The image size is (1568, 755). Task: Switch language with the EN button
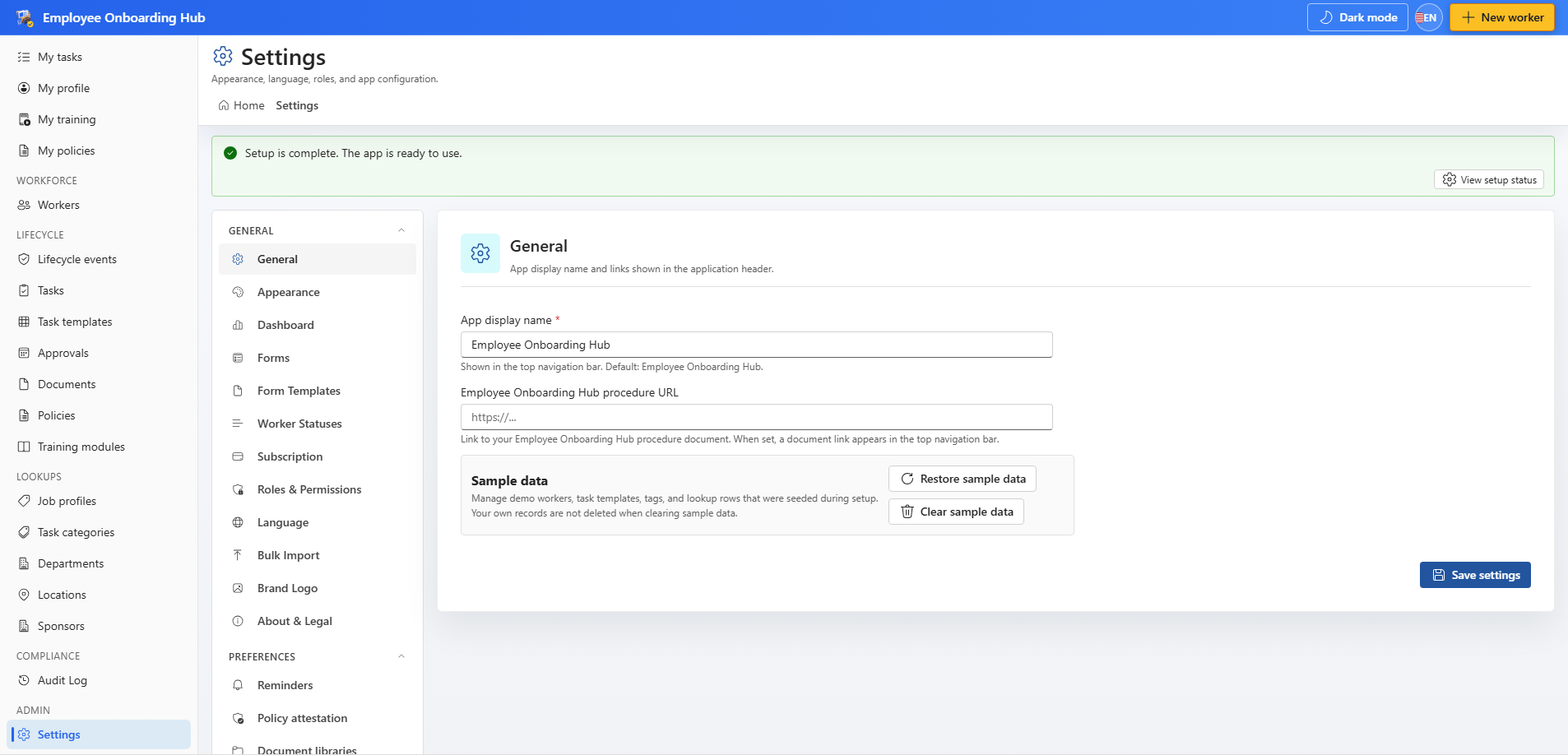(x=1429, y=17)
